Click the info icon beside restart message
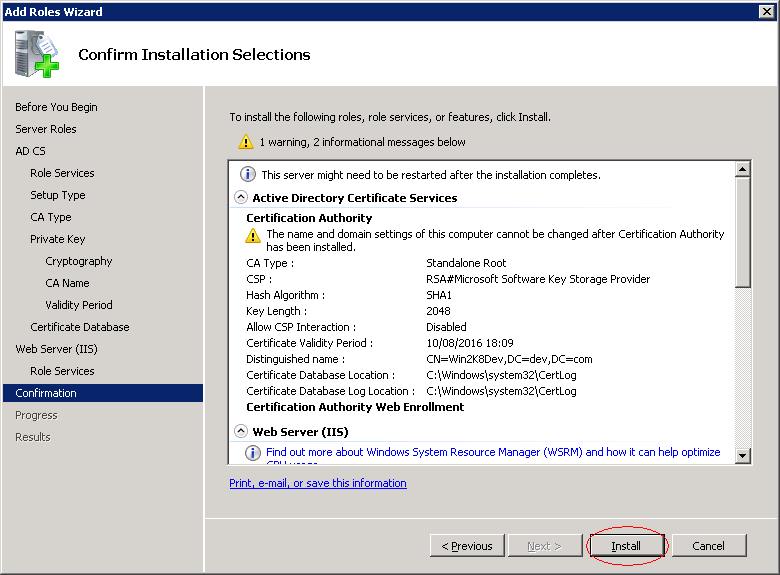780x575 pixels. 248,175
